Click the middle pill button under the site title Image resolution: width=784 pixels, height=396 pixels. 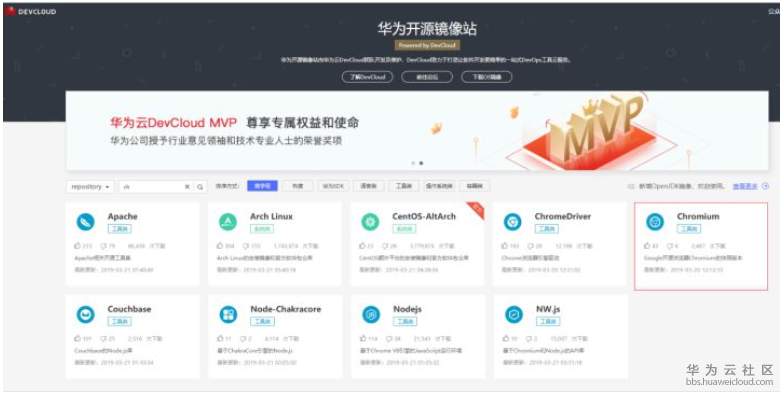[x=427, y=77]
